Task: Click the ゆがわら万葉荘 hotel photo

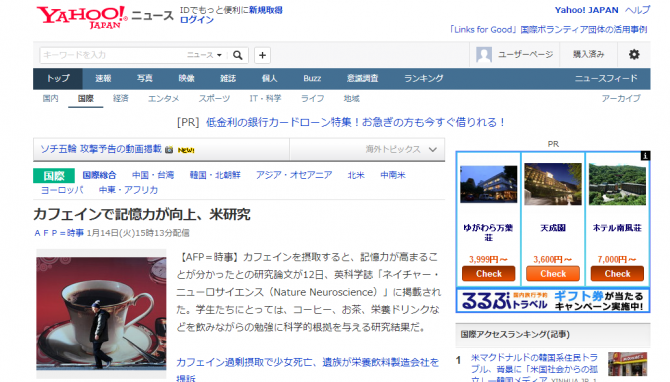Action: click(x=488, y=184)
